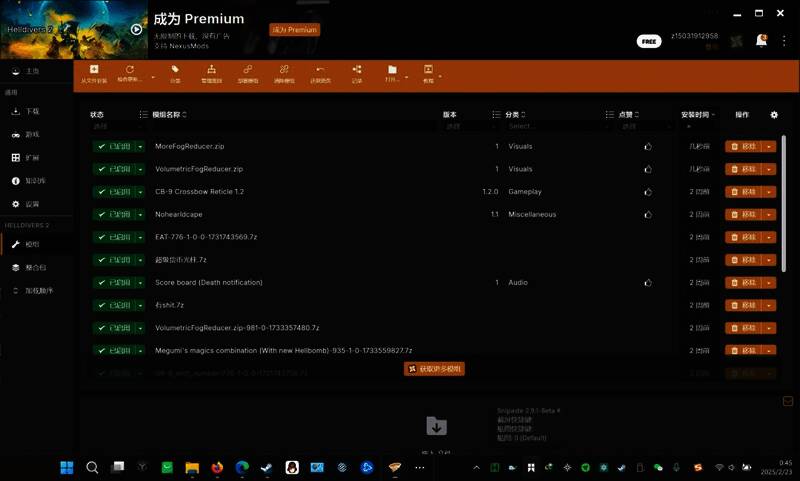Open the Downloads section in sidebar
The image size is (800, 481).
click(32, 112)
